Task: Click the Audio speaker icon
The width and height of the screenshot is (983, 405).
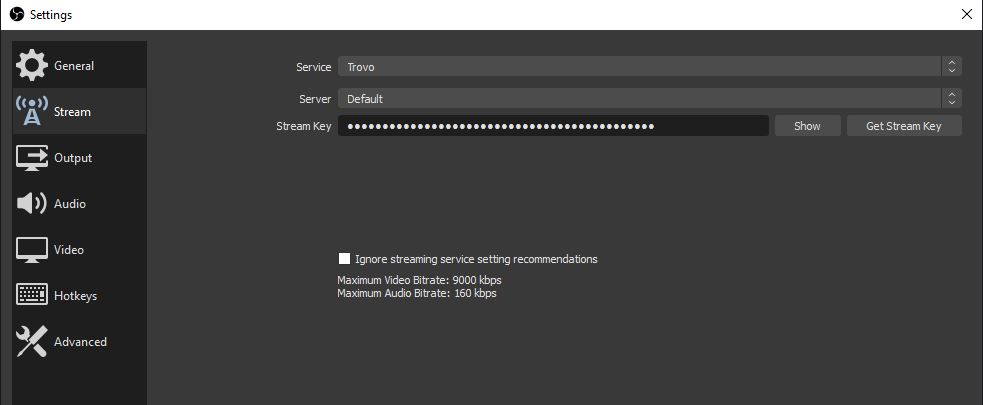Action: point(32,204)
